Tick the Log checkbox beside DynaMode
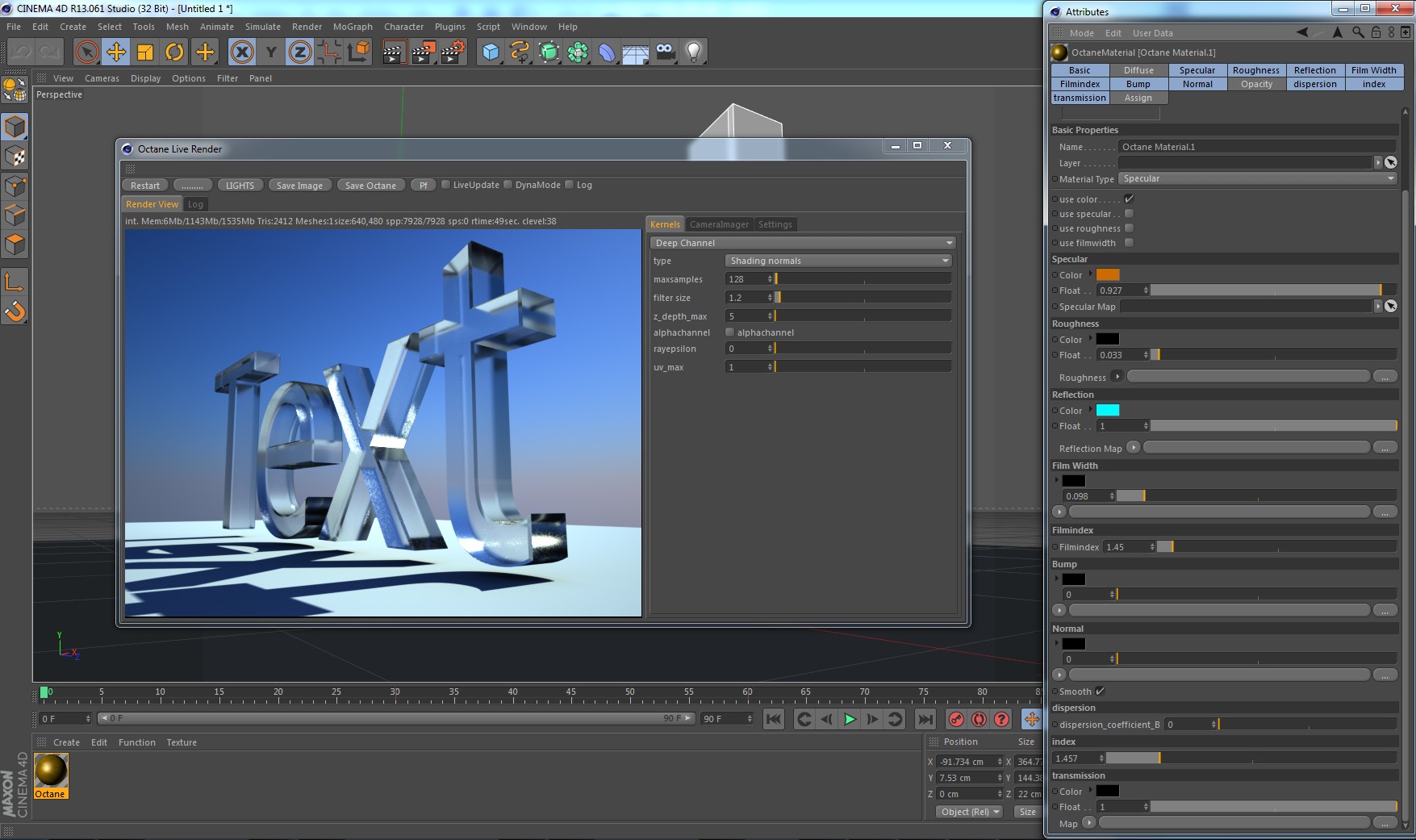Screen dimensions: 1416x840 click(569, 185)
